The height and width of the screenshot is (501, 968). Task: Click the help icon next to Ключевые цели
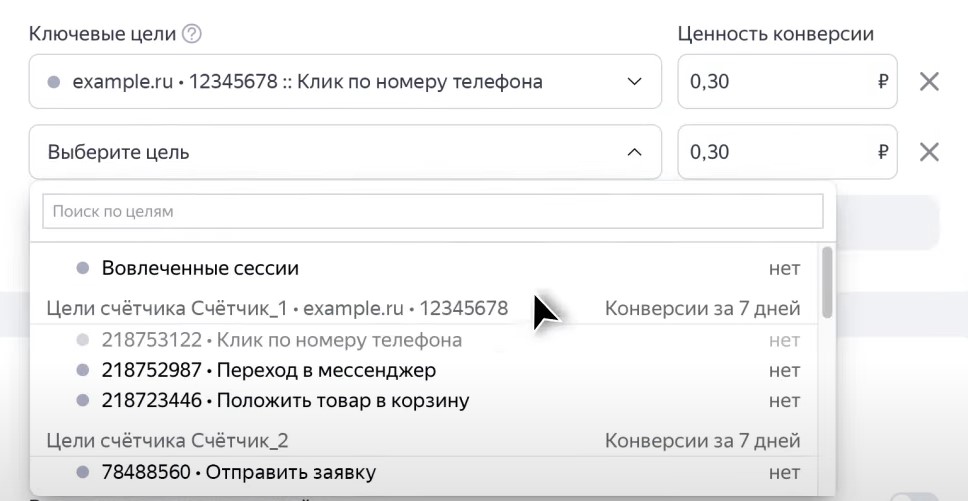[x=192, y=34]
